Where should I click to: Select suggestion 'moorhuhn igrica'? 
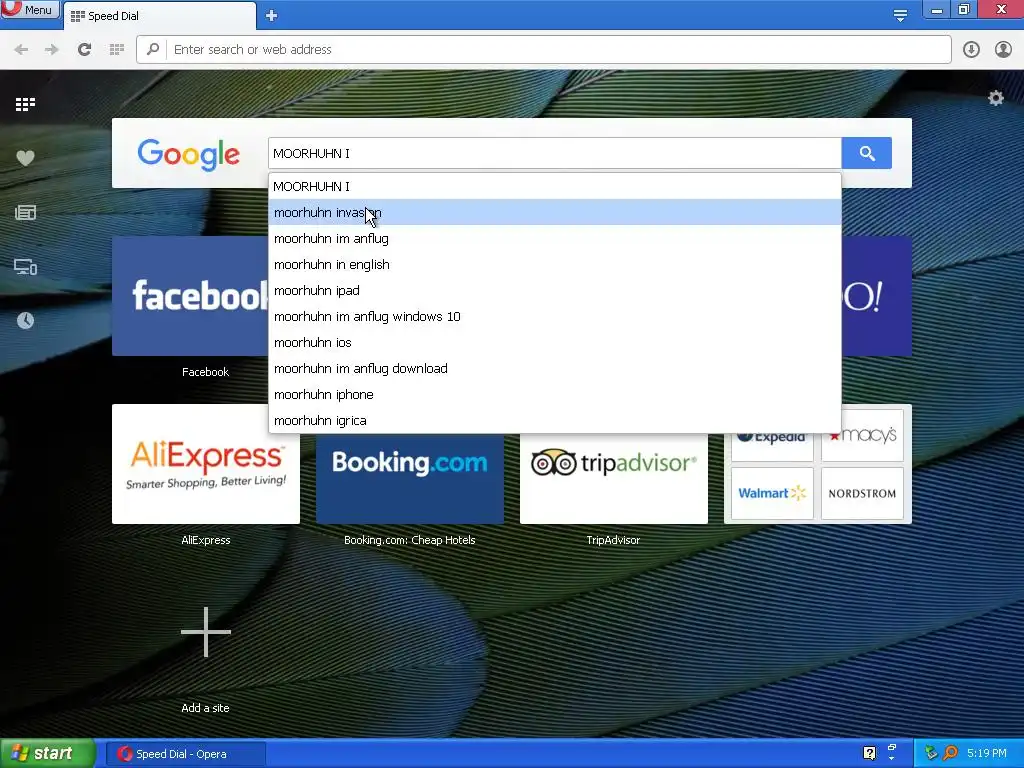coord(554,421)
